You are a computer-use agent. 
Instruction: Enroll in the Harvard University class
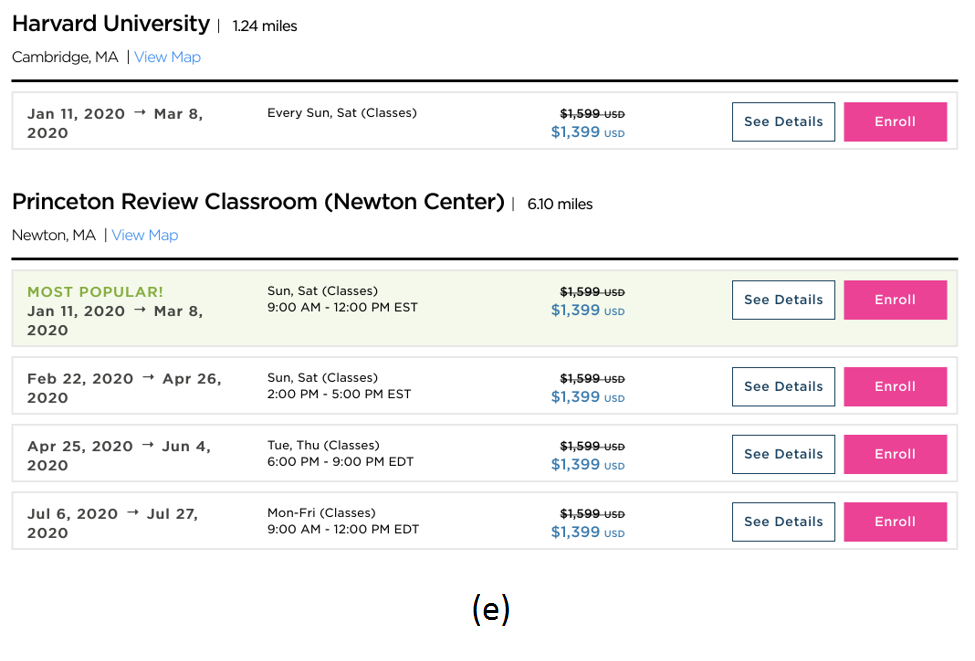[x=895, y=122]
